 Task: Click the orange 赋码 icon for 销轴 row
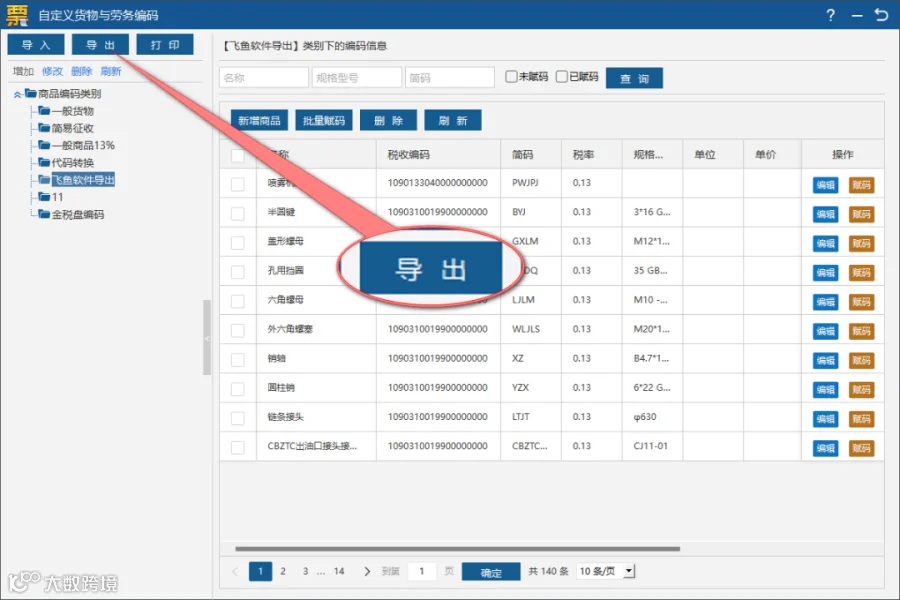tap(861, 361)
